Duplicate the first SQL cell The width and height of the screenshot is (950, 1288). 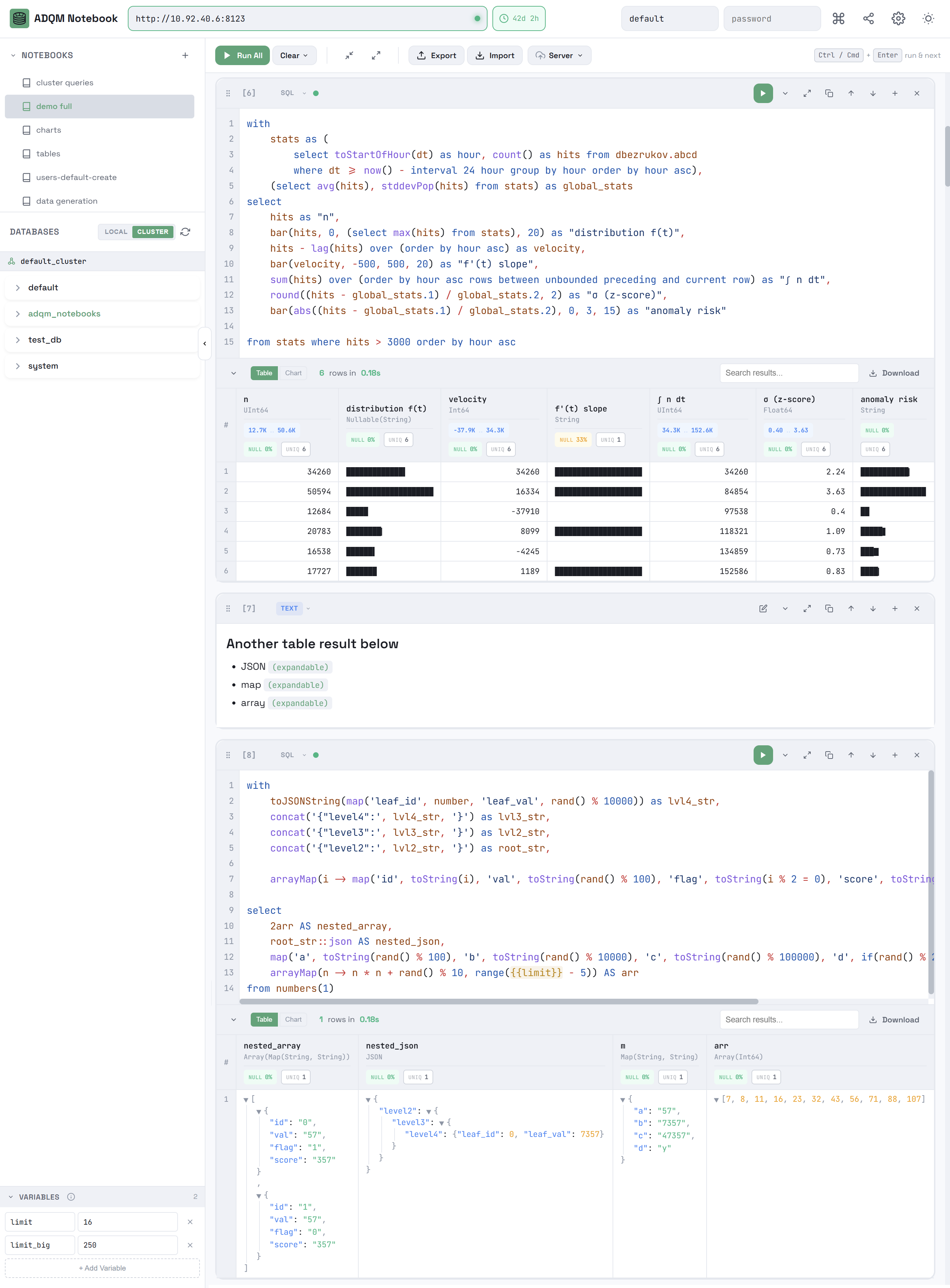tap(829, 93)
